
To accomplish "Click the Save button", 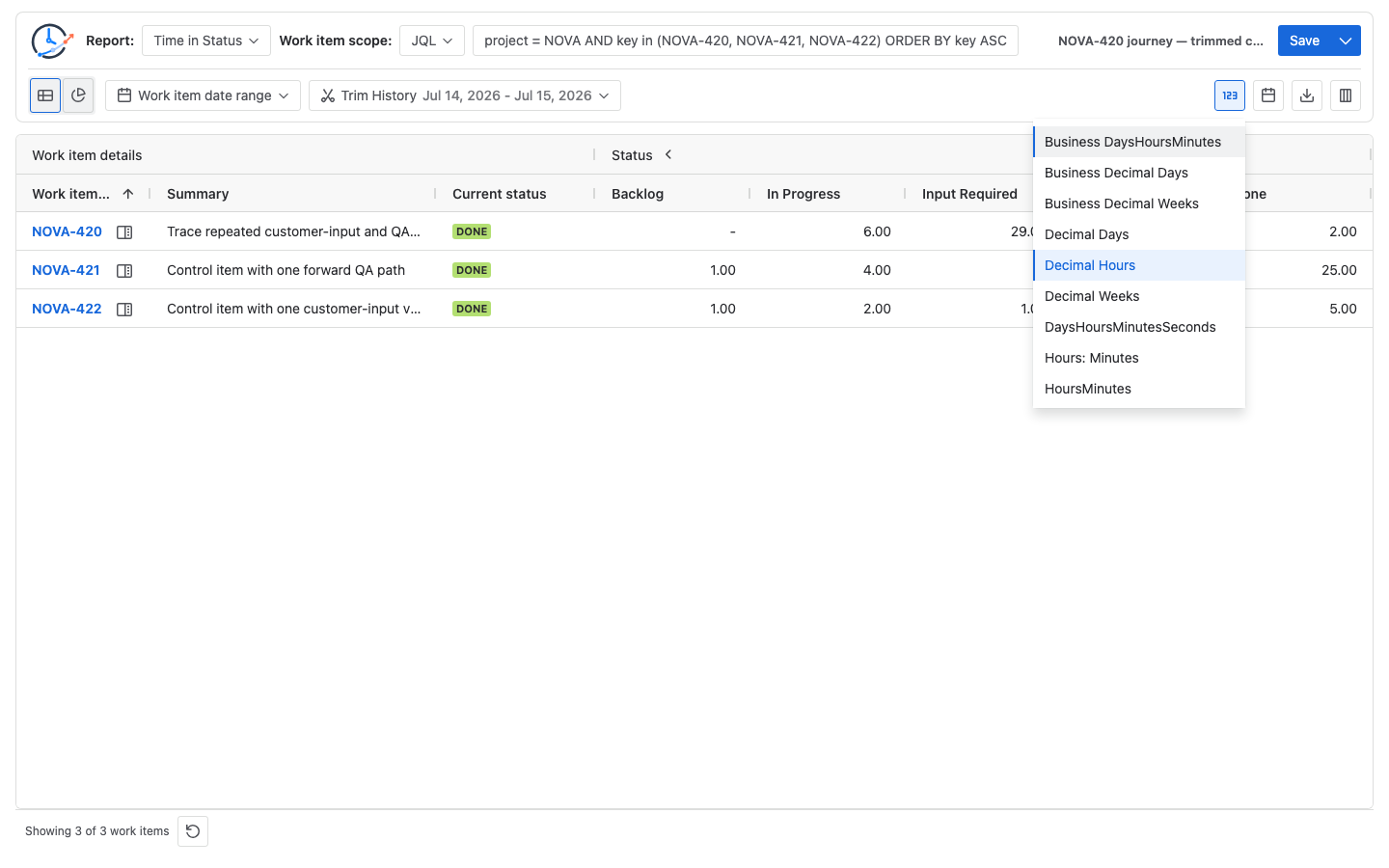I will (x=1304, y=41).
